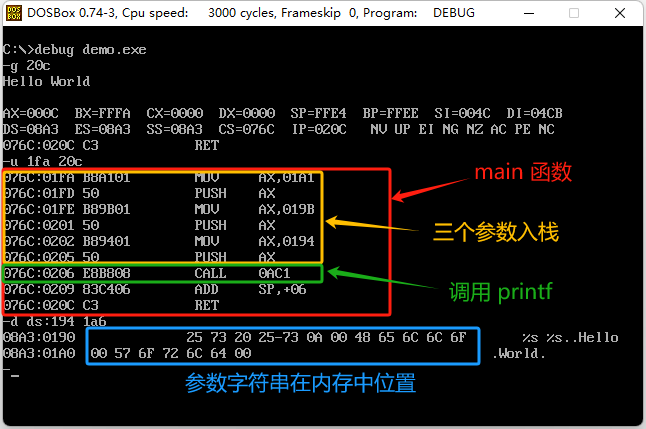Click the '-d ds:194 1a6' command line
This screenshot has width=646, height=429.
[x=55, y=321]
